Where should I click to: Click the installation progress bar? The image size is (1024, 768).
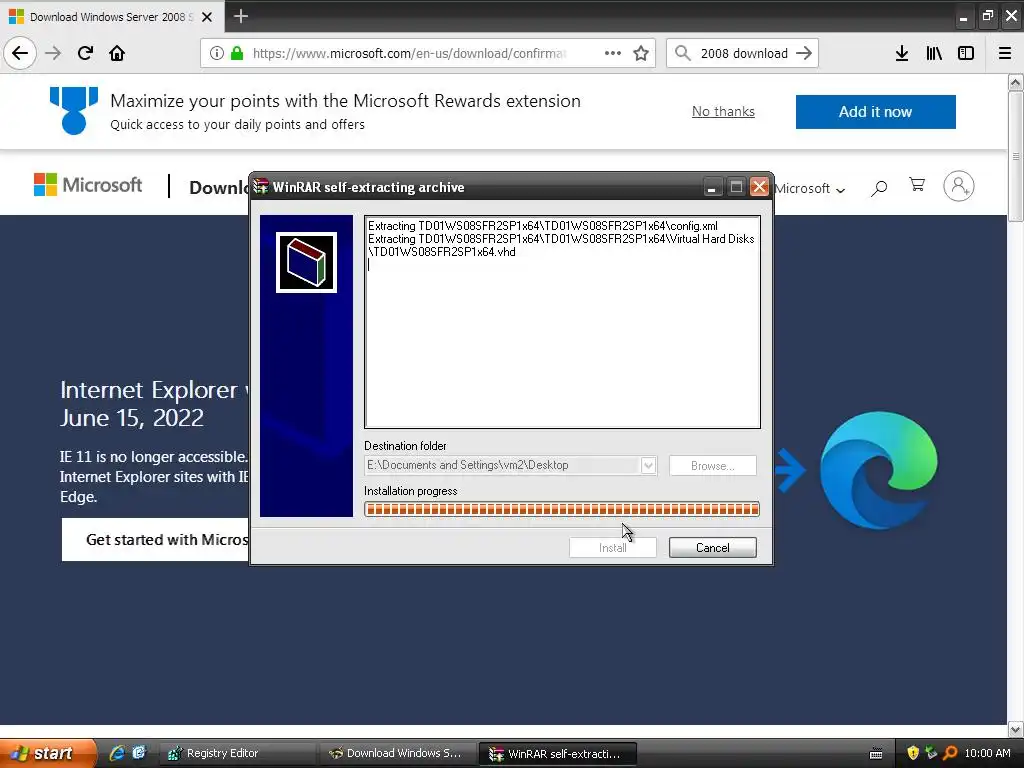562,509
